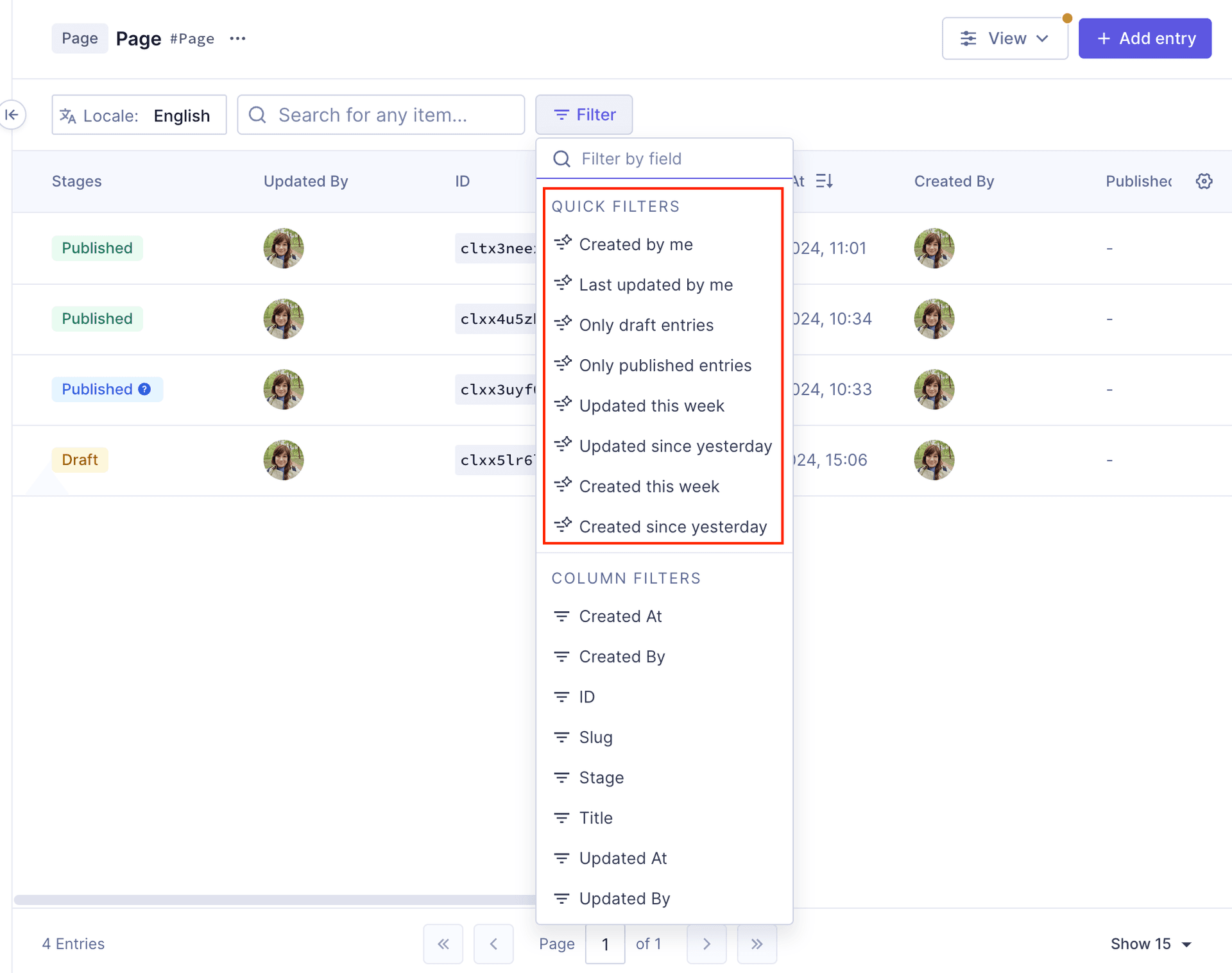Viewport: 1232px width, 973px height.
Task: Click the green Published badge in the cltx3nee row
Action: pyautogui.click(x=97, y=248)
